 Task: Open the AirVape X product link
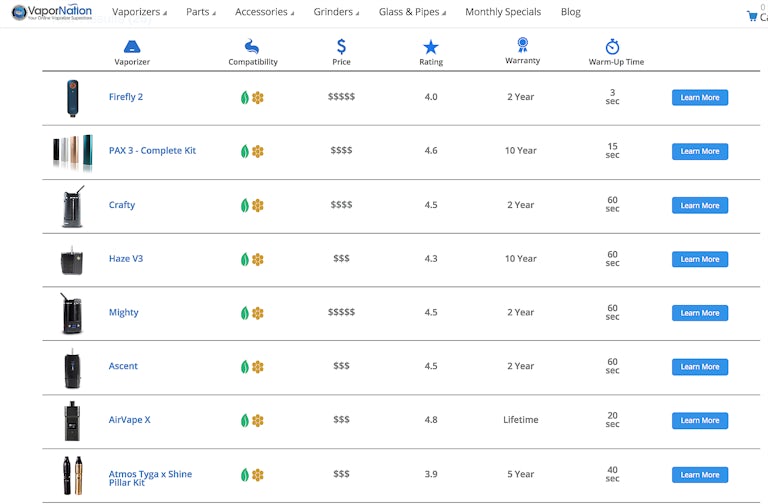click(x=129, y=420)
